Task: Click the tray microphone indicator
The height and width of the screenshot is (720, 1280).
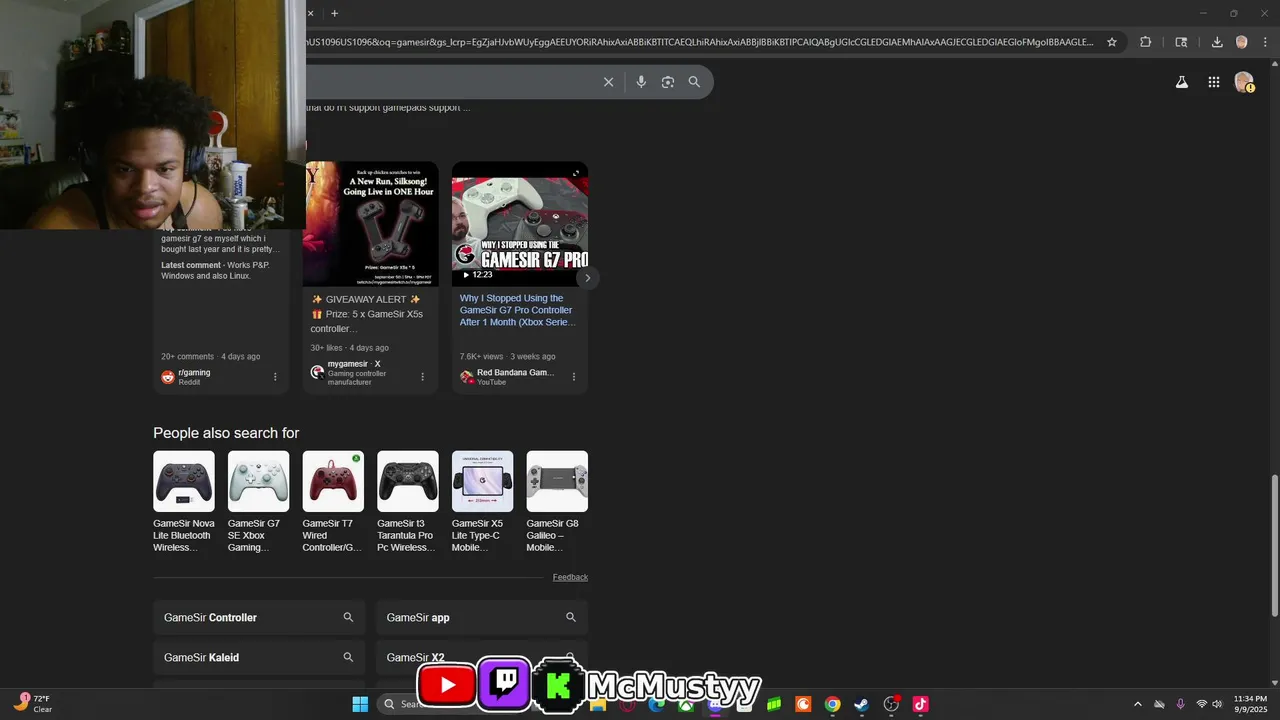Action: point(1181,704)
